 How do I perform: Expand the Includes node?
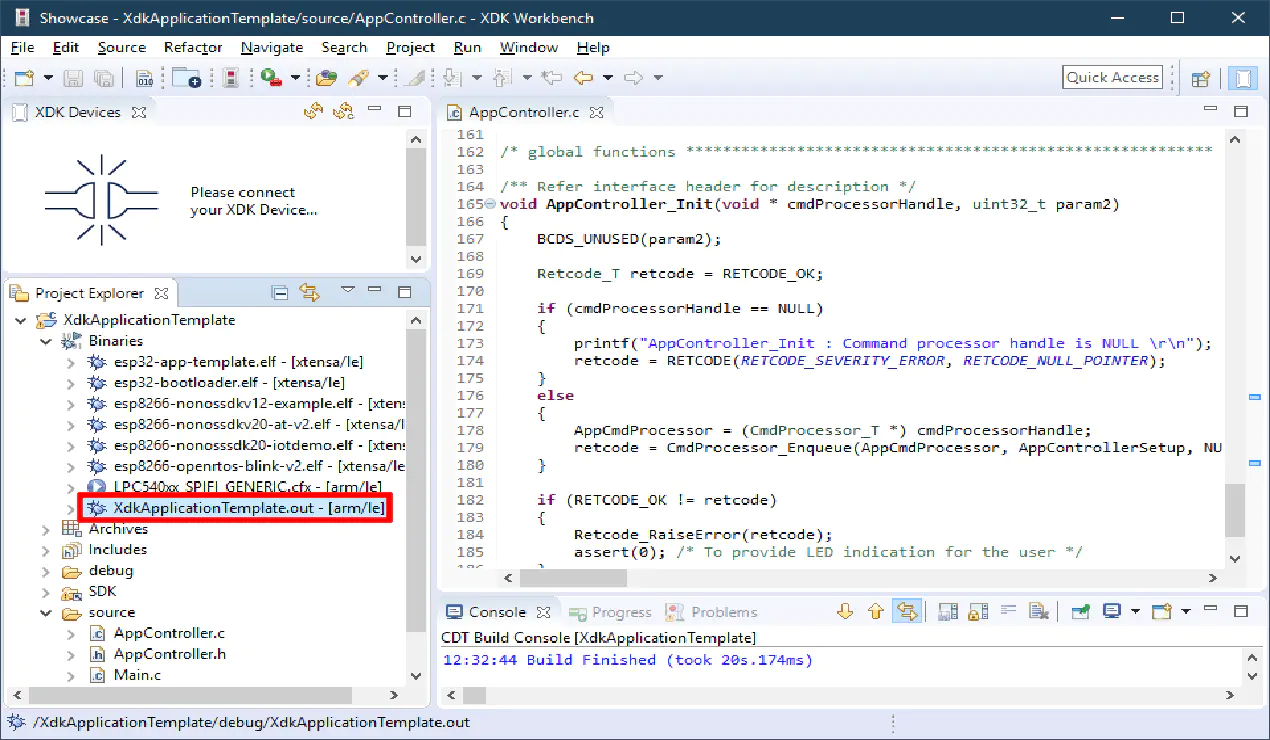coord(46,550)
